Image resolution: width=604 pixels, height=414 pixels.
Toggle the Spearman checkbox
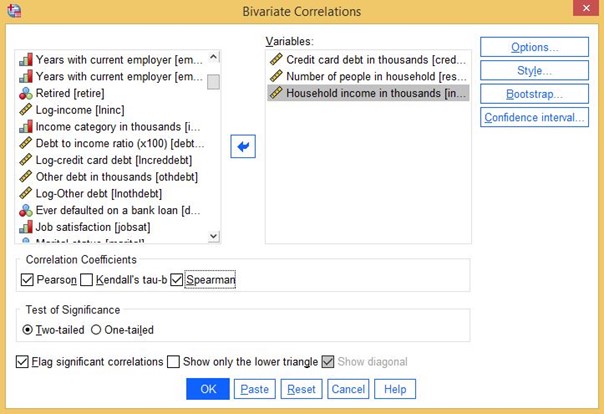[x=177, y=279]
